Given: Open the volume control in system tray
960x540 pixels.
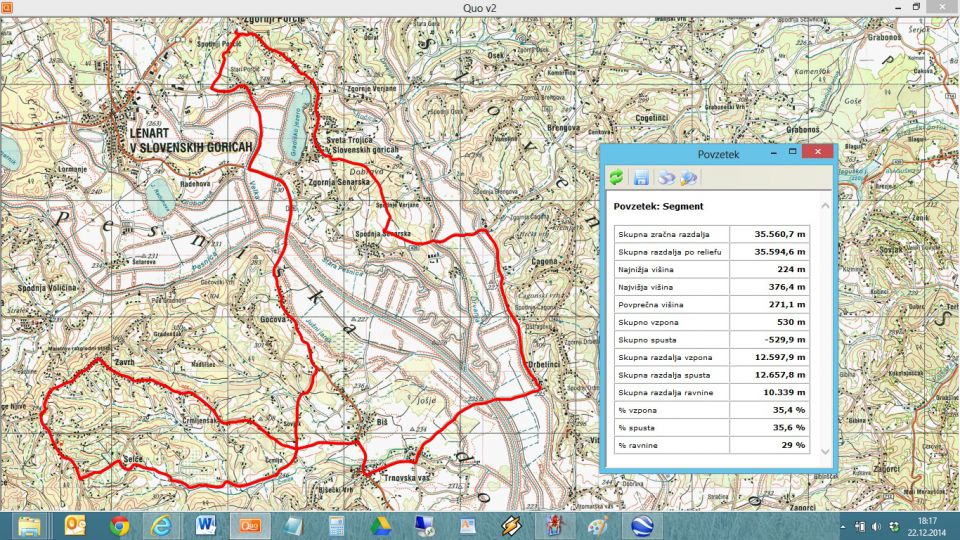Looking at the screenshot, I should [x=876, y=527].
